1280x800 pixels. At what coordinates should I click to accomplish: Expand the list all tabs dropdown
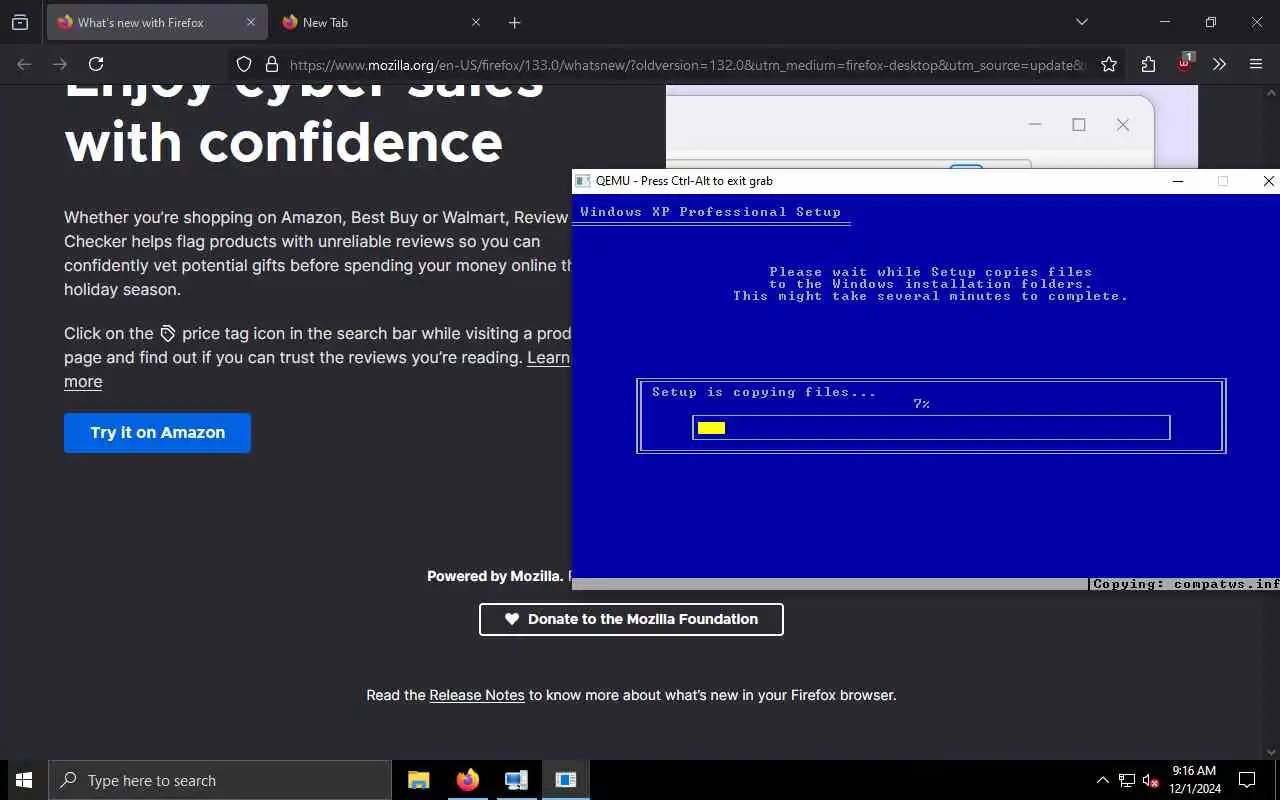1082,22
